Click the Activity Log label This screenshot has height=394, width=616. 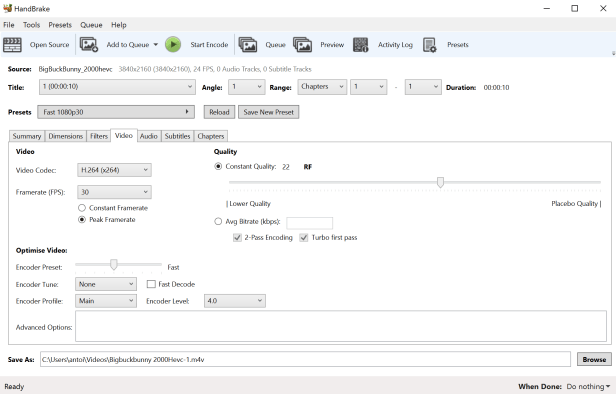[x=395, y=45]
